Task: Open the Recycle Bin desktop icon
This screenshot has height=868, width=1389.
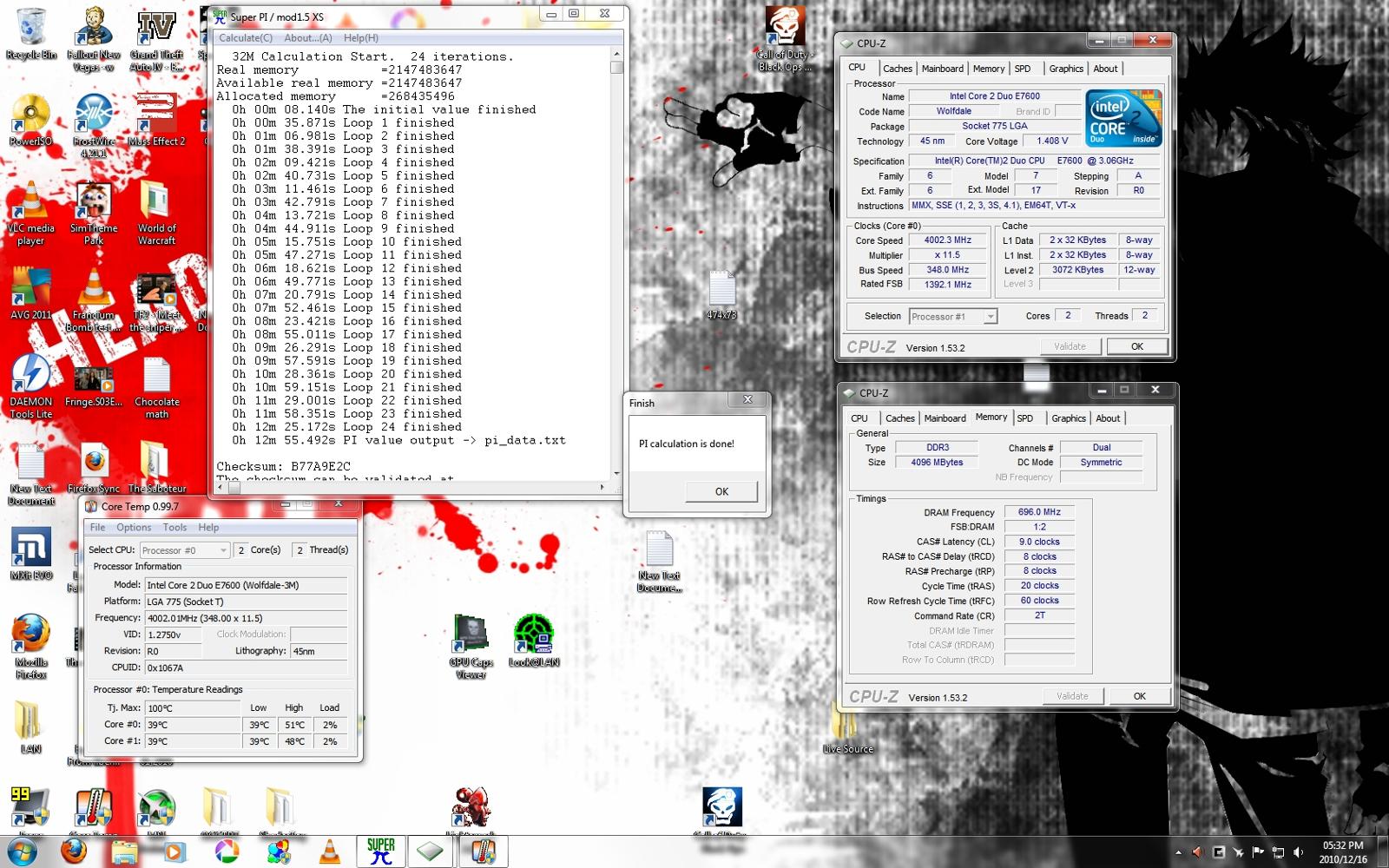Action: [31, 35]
